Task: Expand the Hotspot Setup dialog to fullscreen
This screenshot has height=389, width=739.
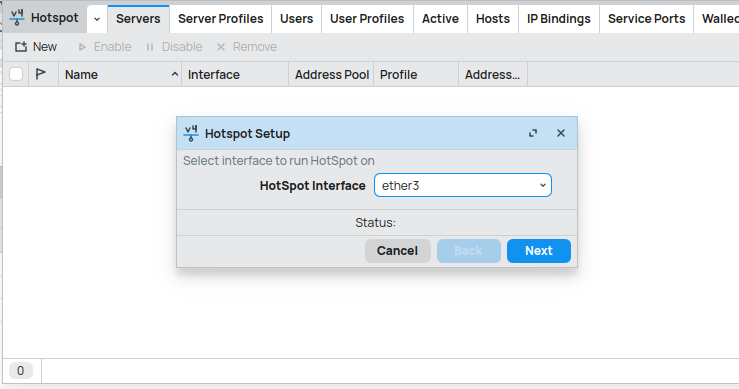Action: (533, 133)
